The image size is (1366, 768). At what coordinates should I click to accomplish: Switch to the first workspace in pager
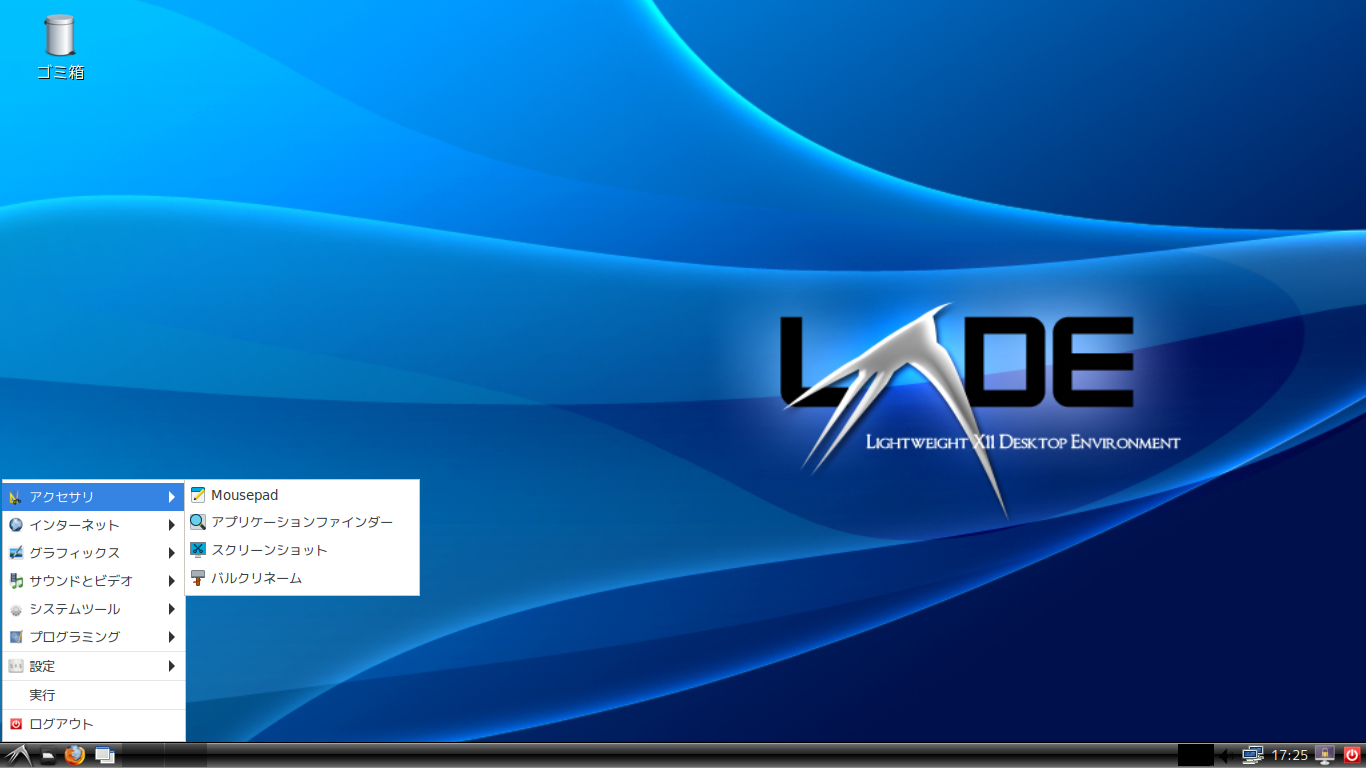[143, 755]
